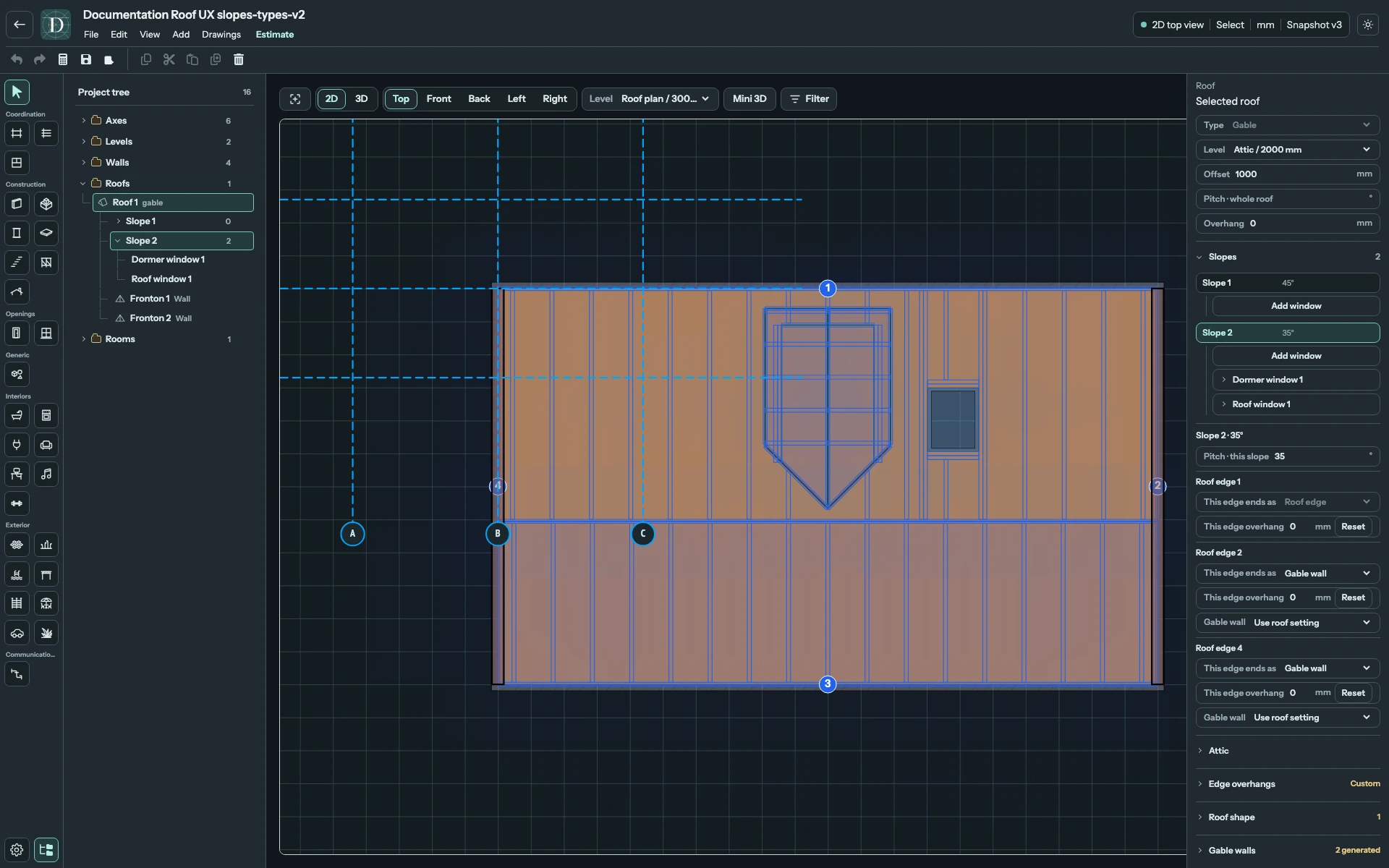
Task: Toggle the project tree panel button
Action: click(46, 850)
